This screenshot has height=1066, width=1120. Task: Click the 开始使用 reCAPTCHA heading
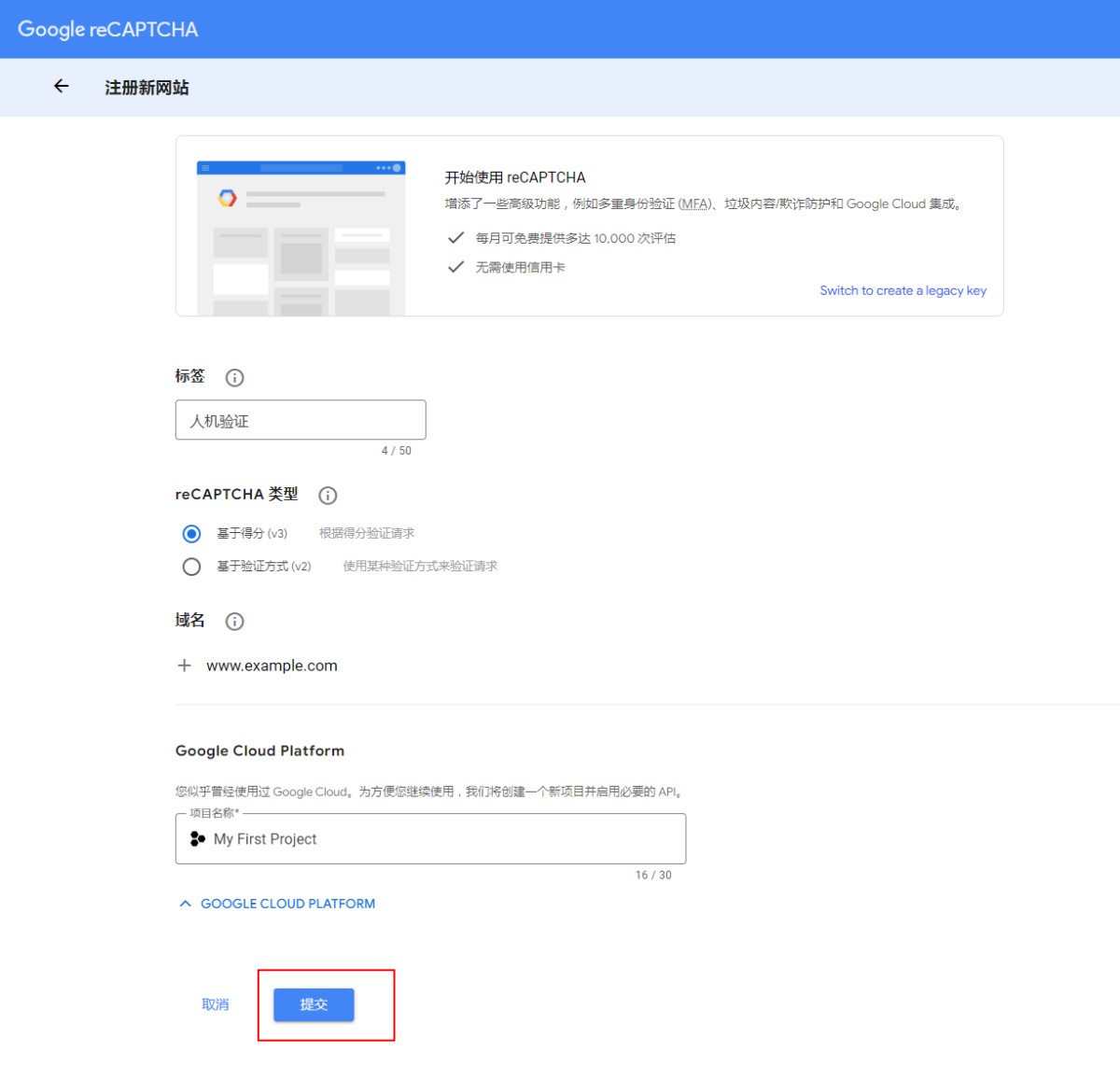pyautogui.click(x=515, y=177)
